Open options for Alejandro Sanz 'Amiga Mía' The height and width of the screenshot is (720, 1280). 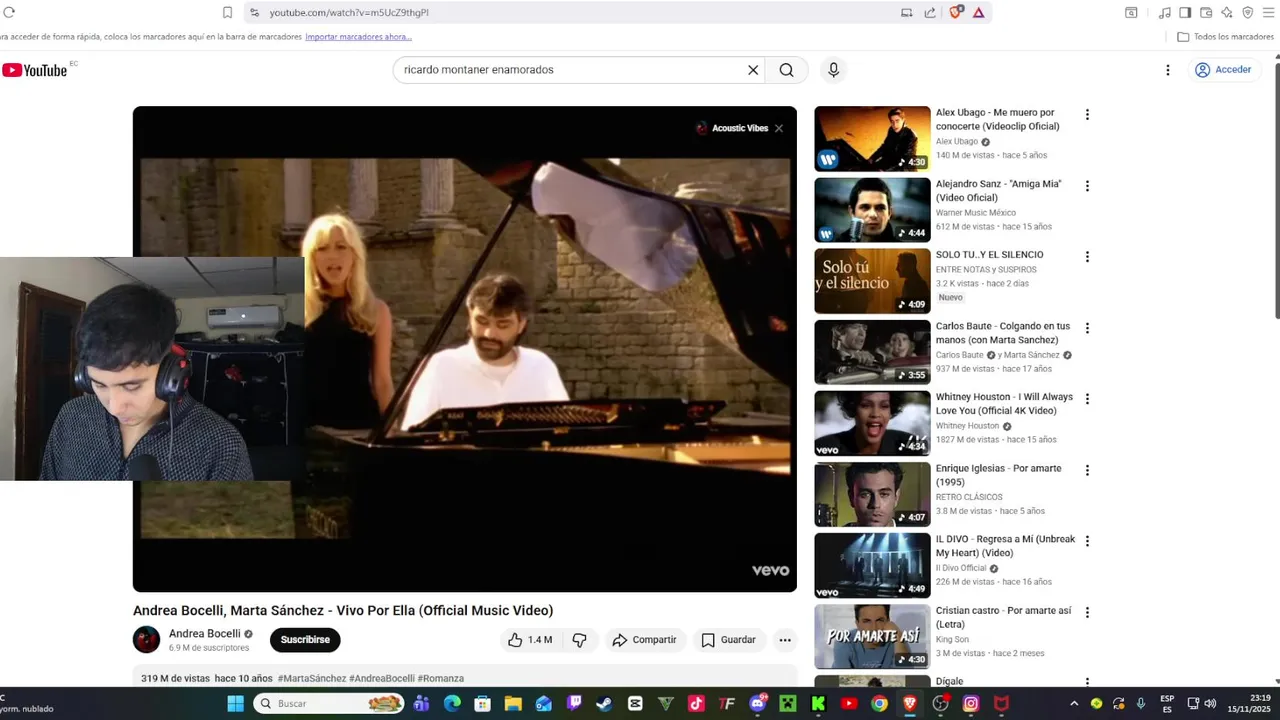1087,186
